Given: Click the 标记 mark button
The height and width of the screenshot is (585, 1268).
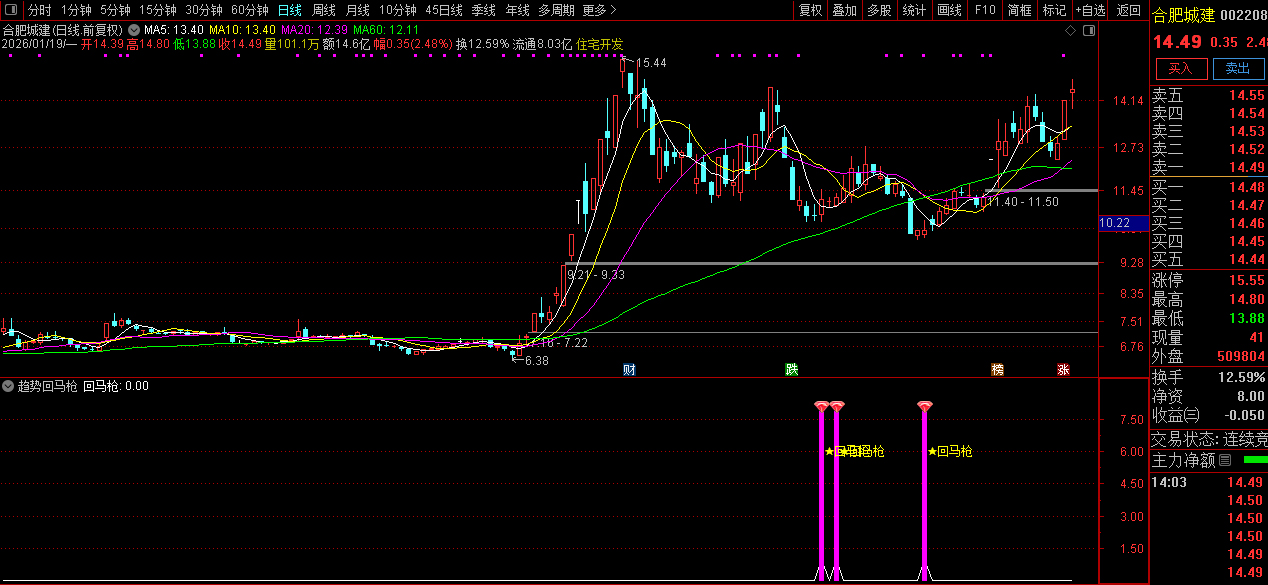Looking at the screenshot, I should pos(1054,10).
